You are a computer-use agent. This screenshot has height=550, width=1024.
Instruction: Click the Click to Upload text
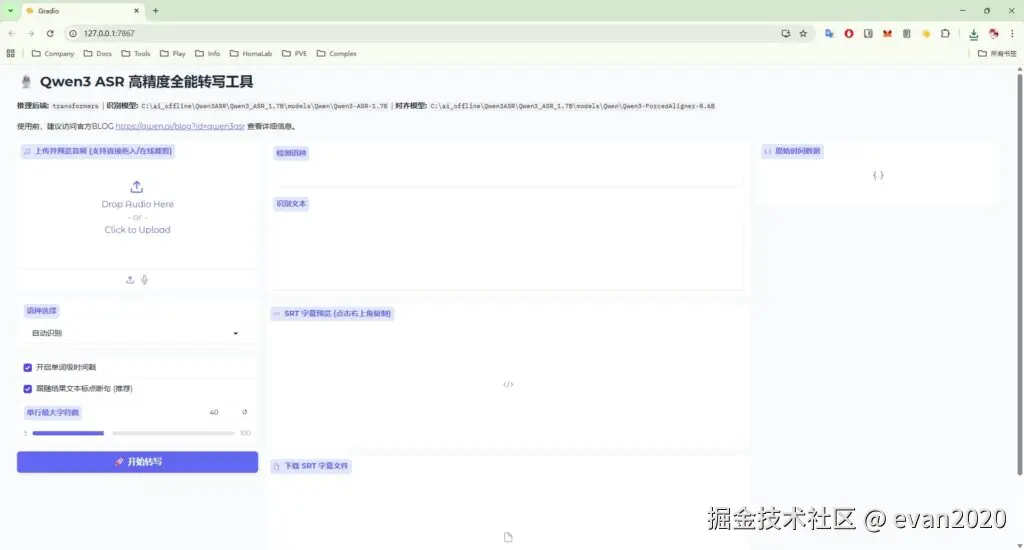(137, 230)
